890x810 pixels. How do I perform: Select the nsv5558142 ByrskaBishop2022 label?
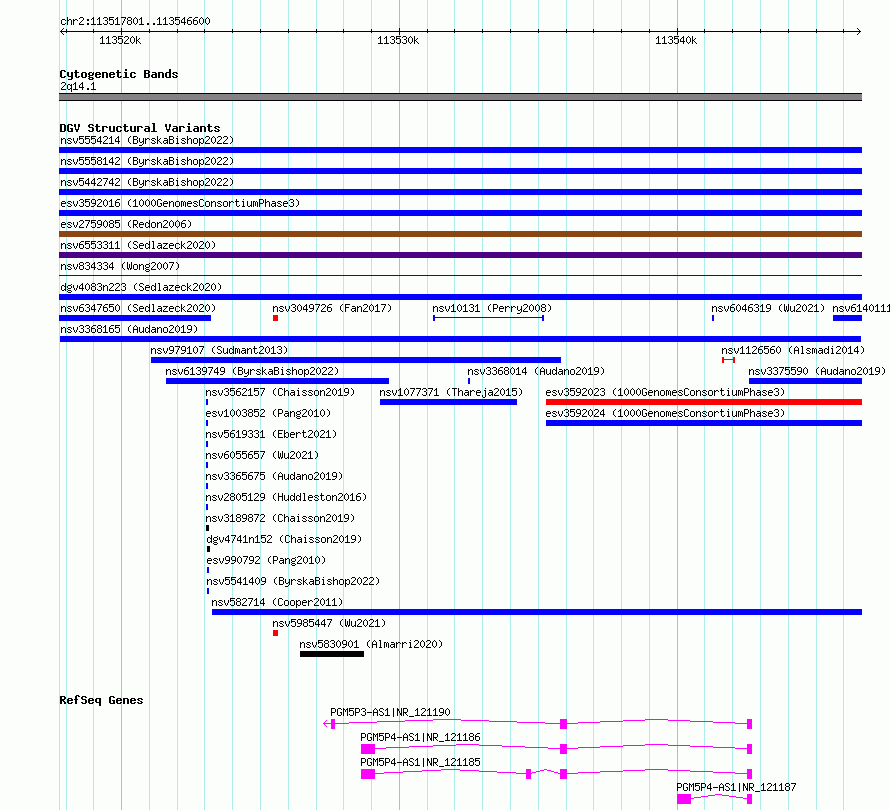pyautogui.click(x=147, y=161)
